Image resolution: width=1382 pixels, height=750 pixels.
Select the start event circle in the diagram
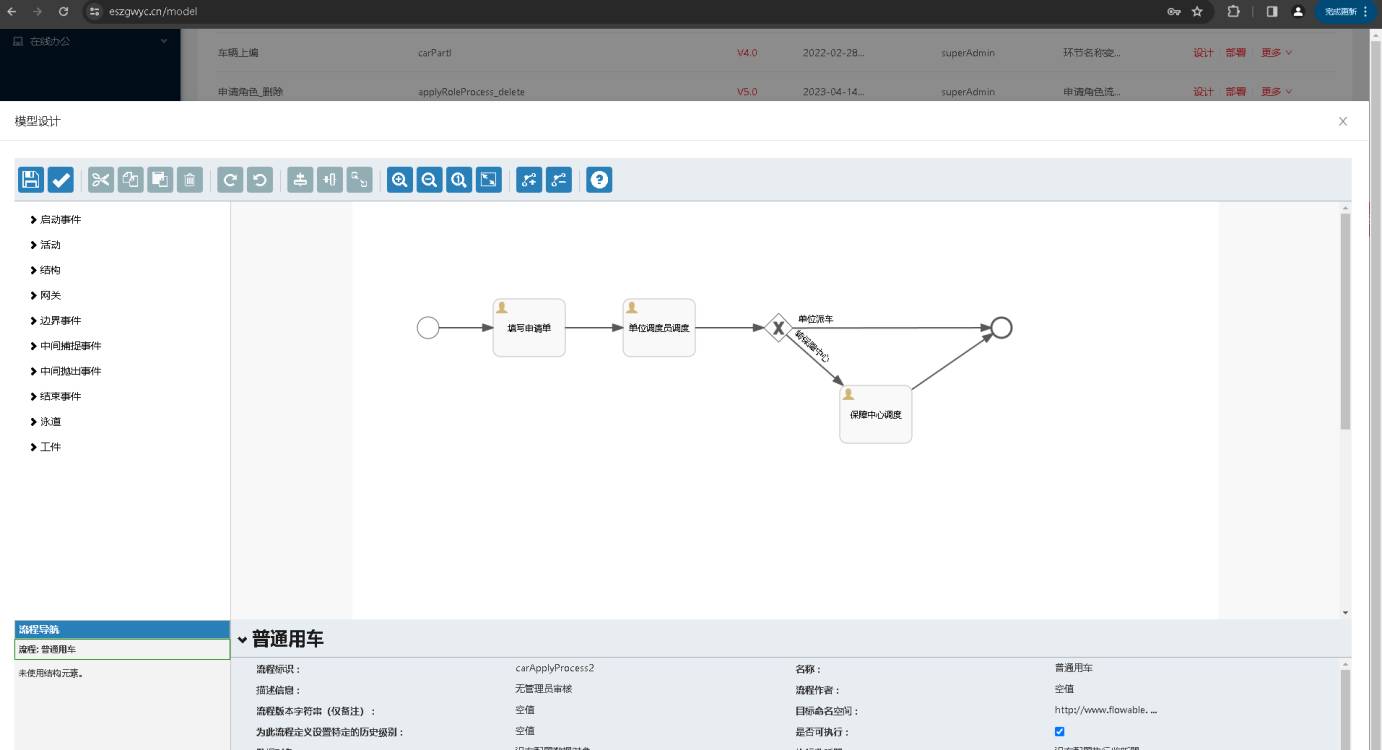[428, 328]
